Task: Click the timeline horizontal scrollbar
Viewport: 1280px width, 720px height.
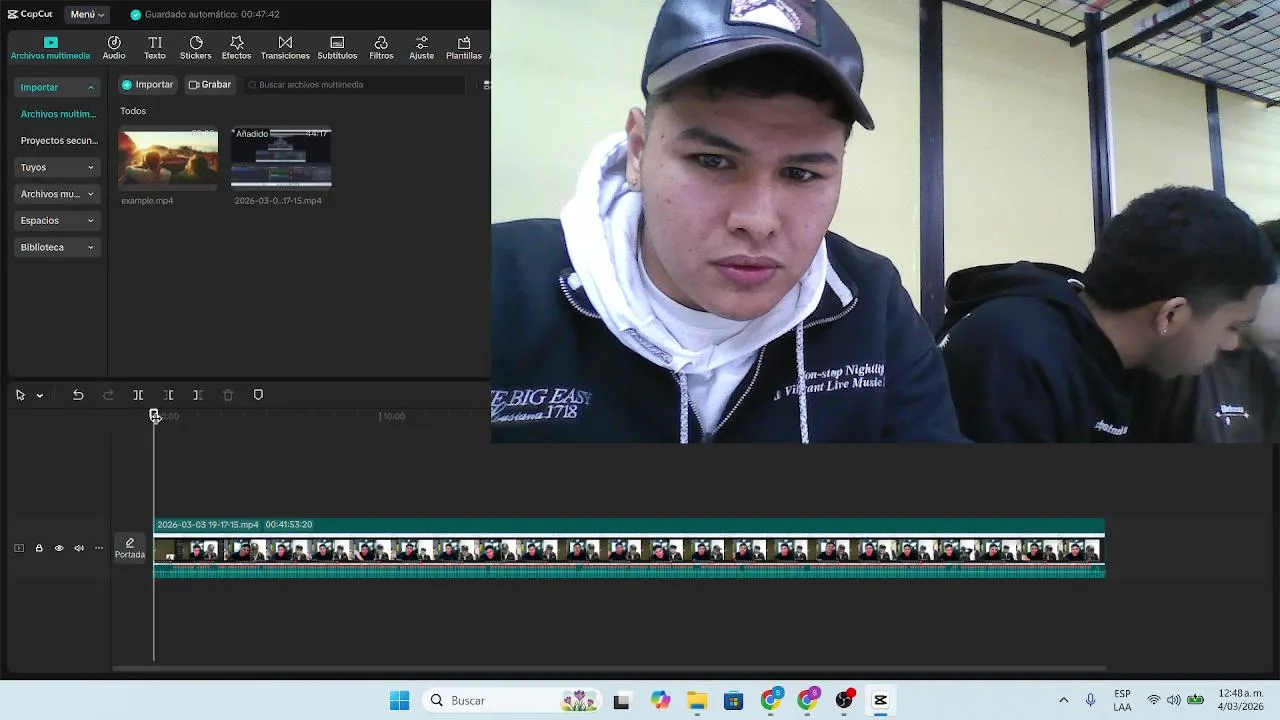Action: [610, 668]
